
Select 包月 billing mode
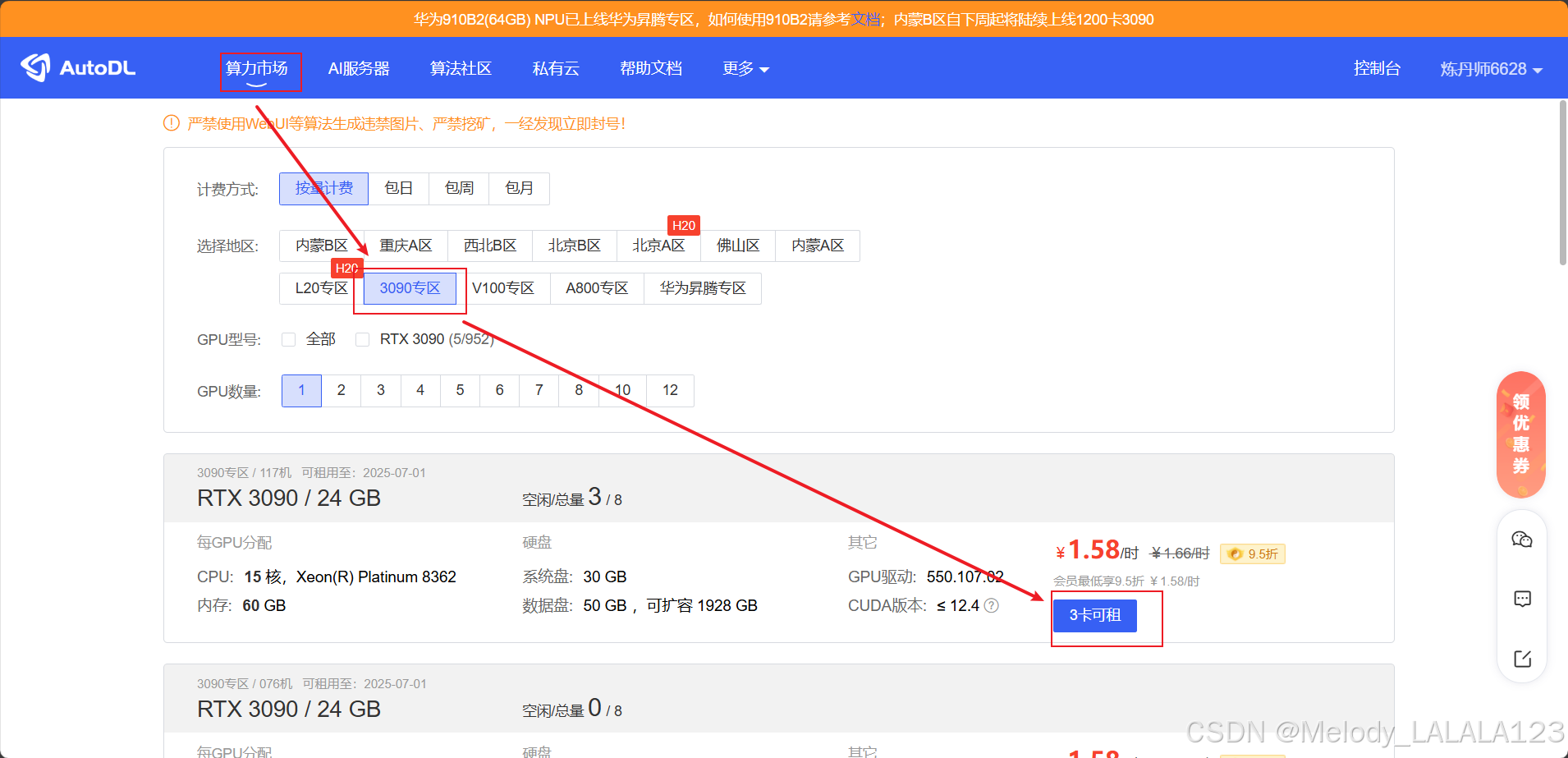pyautogui.click(x=519, y=188)
